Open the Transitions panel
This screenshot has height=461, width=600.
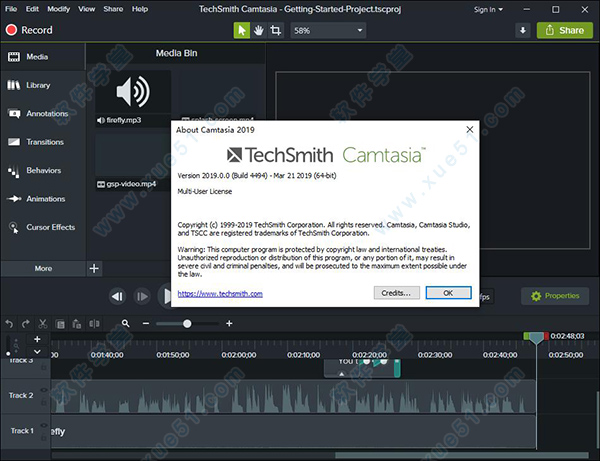(x=42, y=142)
